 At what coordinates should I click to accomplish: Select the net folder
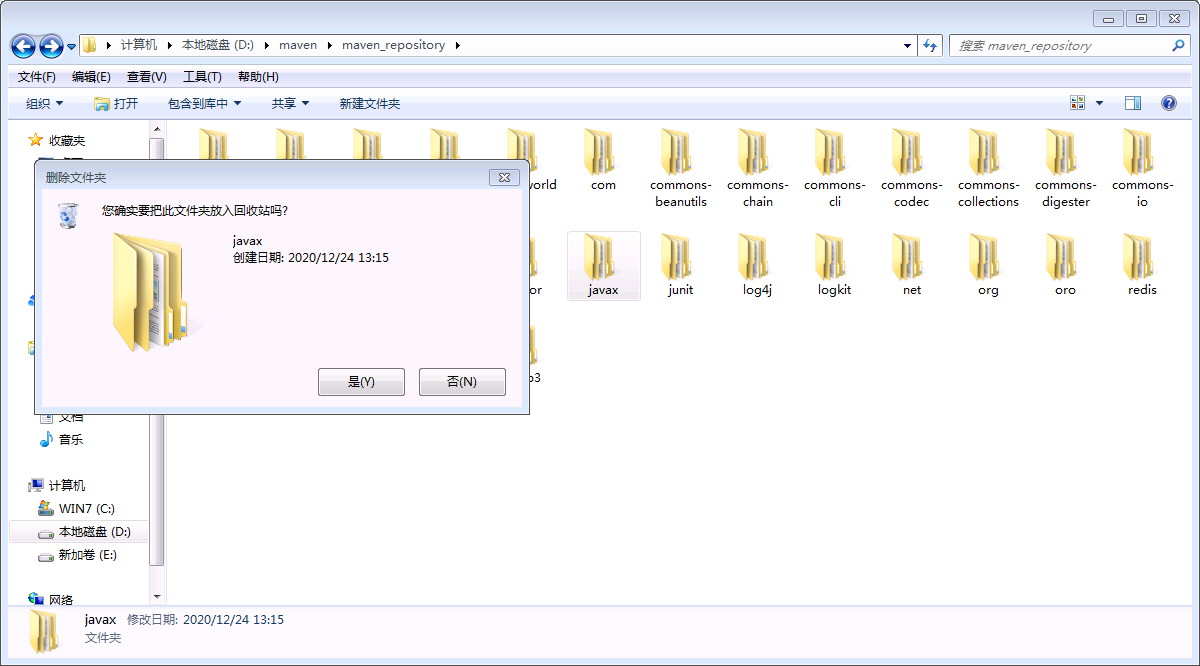[911, 266]
